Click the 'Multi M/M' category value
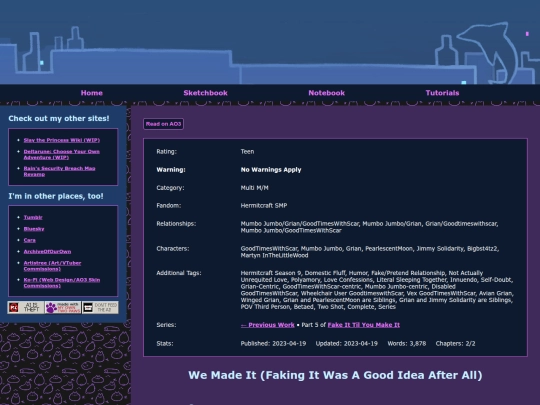 255,188
